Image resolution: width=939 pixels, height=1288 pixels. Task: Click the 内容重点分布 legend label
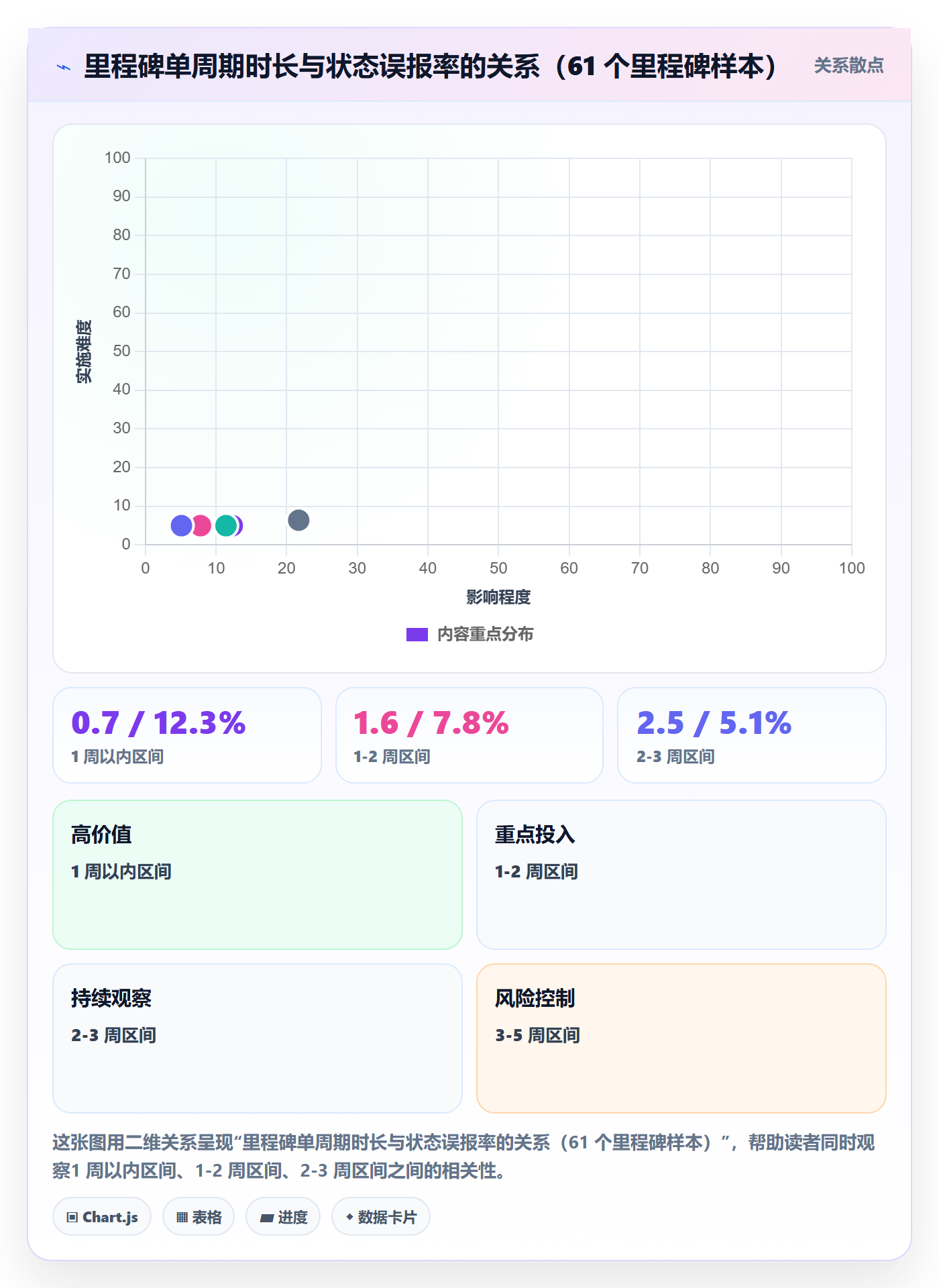click(485, 635)
